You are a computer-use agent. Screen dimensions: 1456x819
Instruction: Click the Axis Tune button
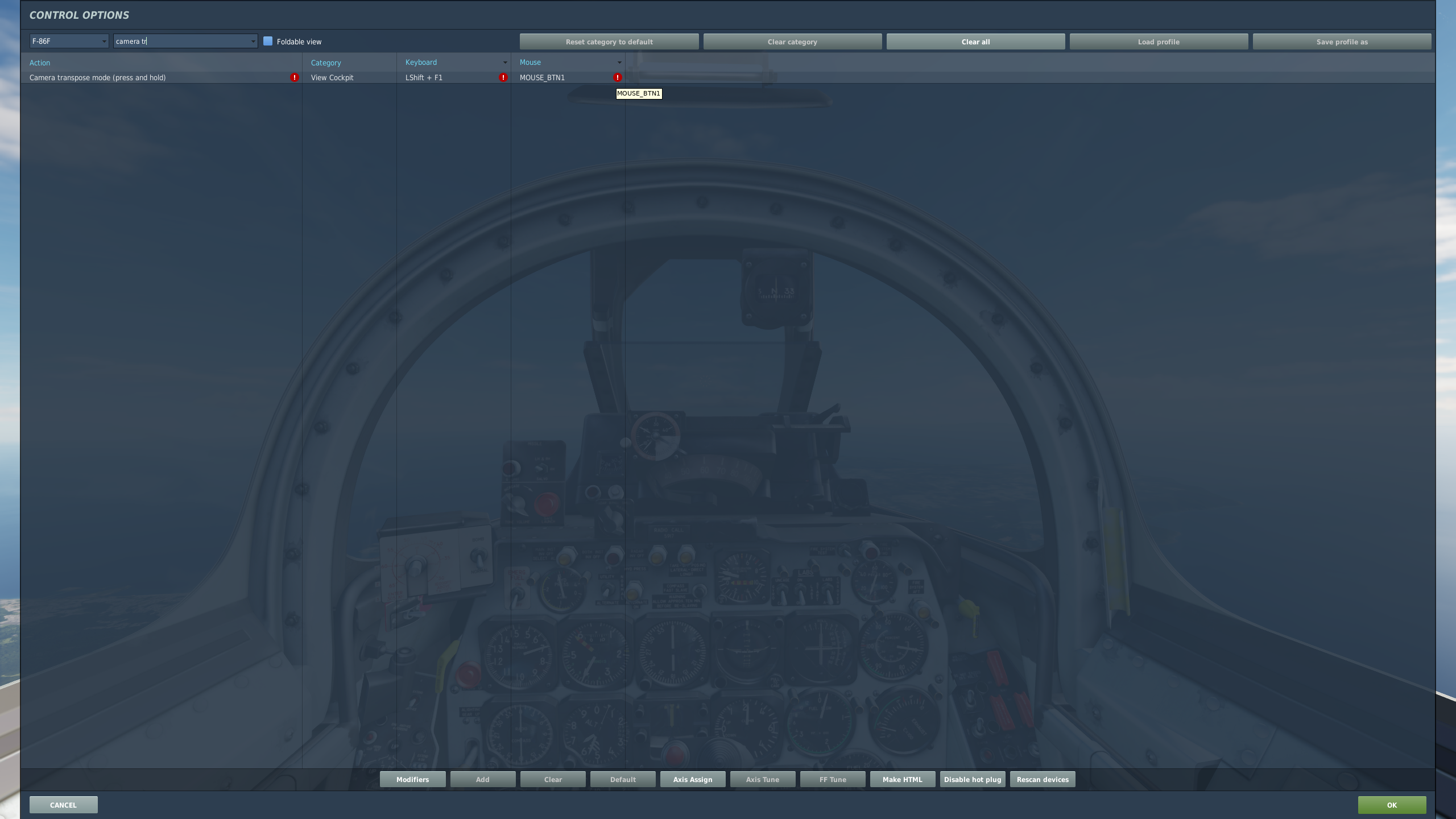pyautogui.click(x=763, y=779)
